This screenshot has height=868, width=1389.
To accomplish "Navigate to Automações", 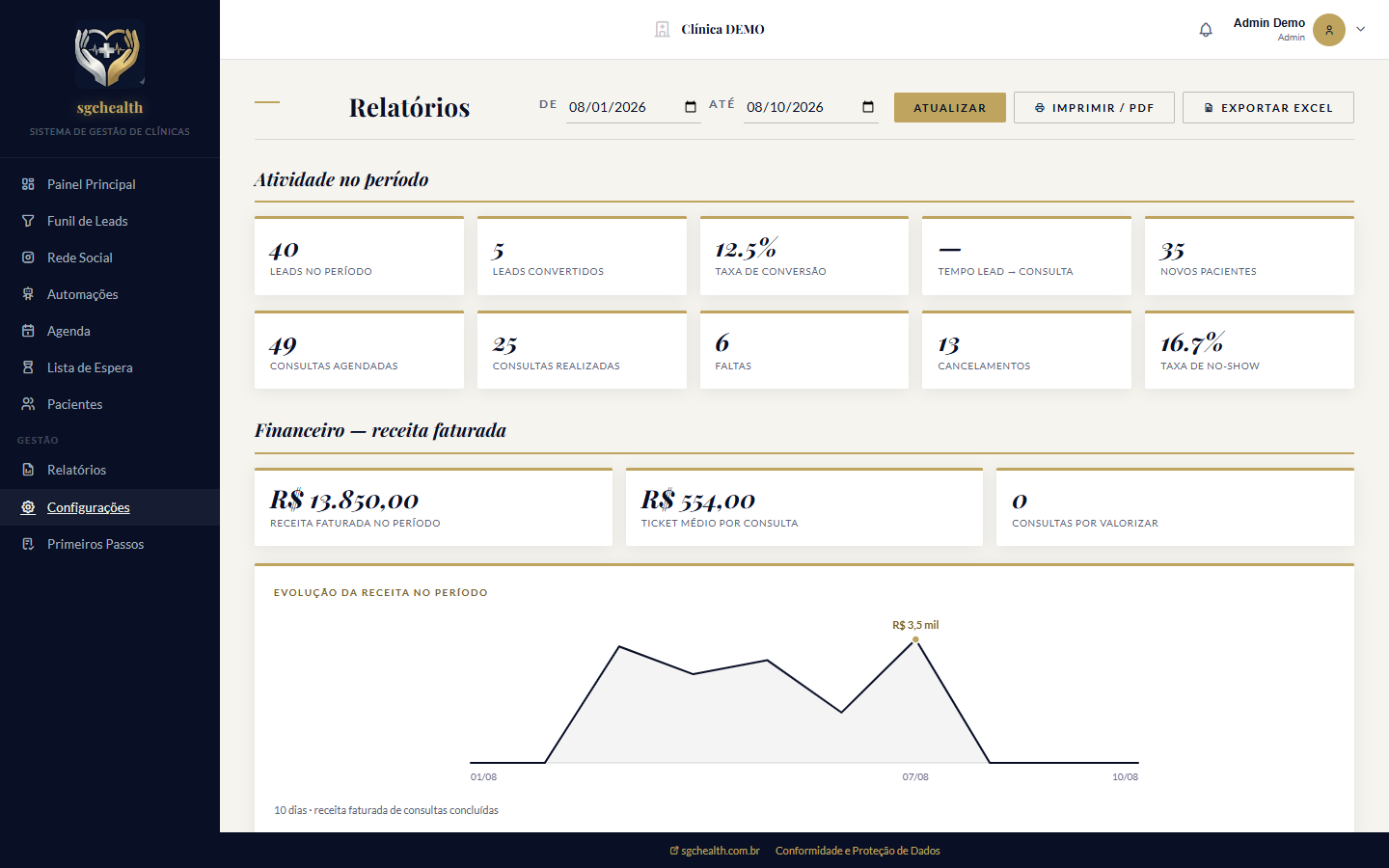I will [x=110, y=294].
